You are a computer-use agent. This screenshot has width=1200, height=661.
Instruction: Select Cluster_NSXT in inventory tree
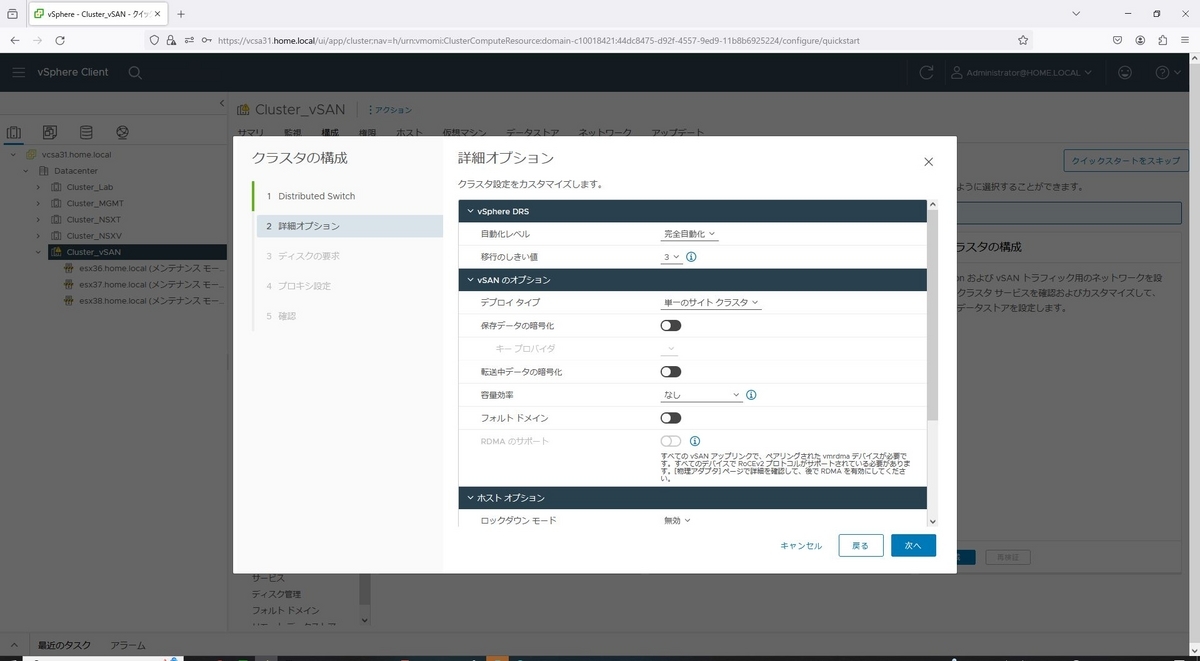(x=93, y=219)
